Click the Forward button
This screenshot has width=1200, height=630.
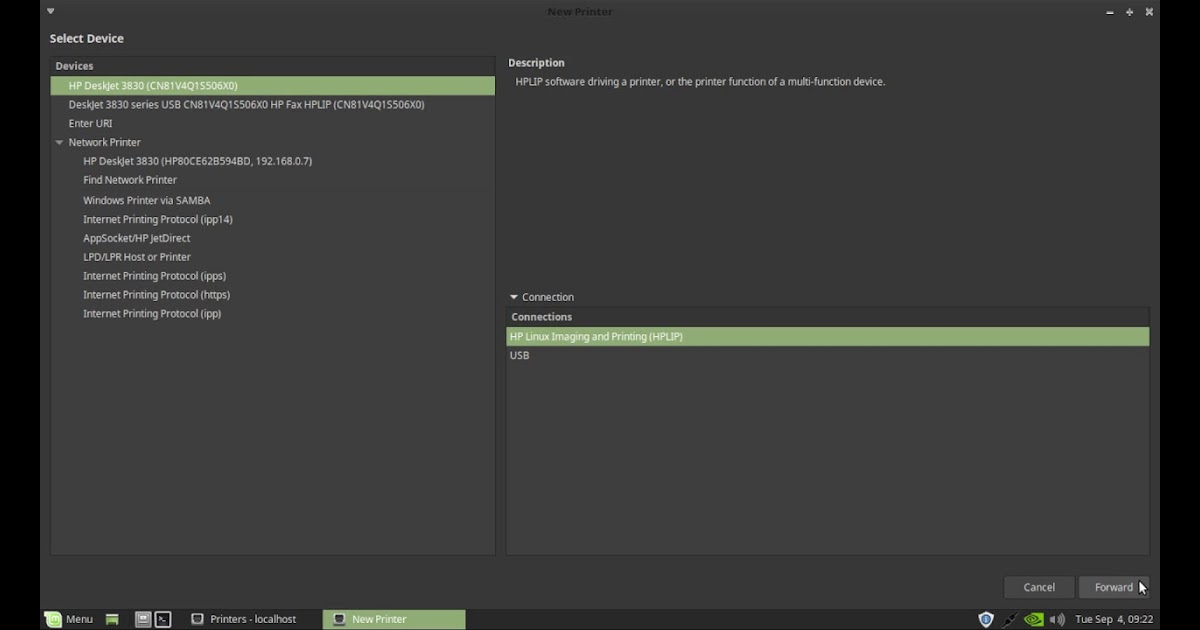click(1114, 587)
